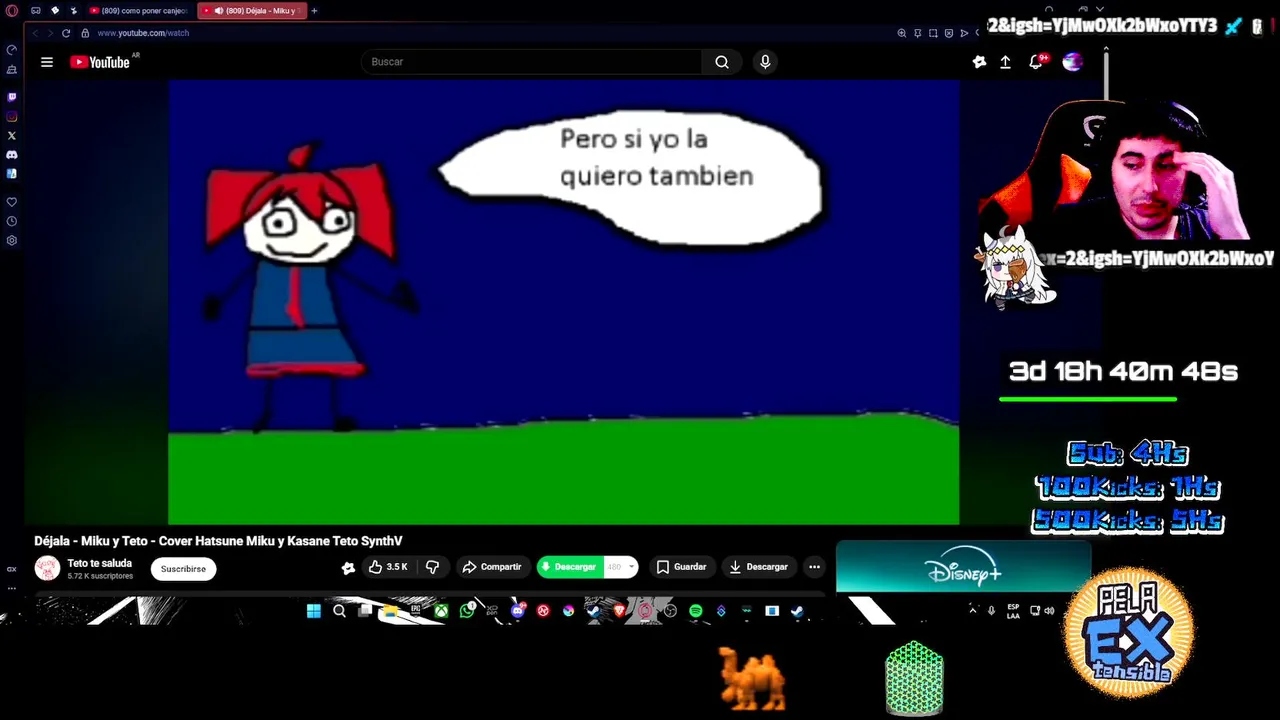Open Spotify from the Windows taskbar
The width and height of the screenshot is (1280, 720).
(696, 611)
